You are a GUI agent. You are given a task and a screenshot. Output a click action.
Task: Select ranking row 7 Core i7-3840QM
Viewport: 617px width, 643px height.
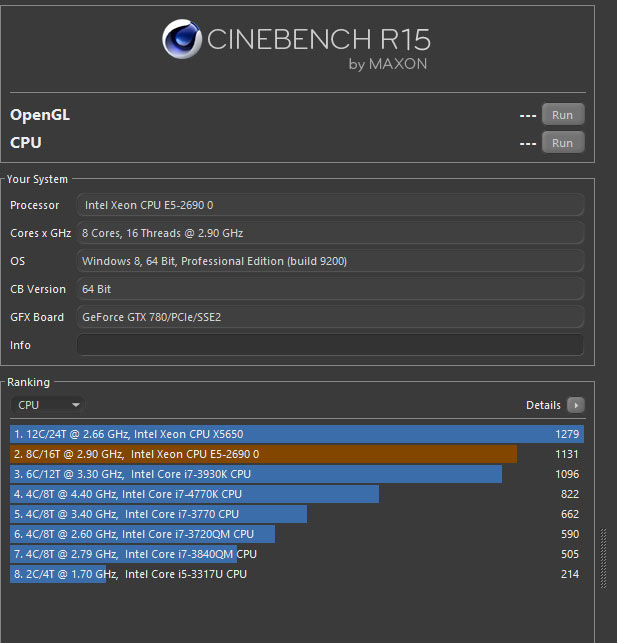click(x=297, y=554)
